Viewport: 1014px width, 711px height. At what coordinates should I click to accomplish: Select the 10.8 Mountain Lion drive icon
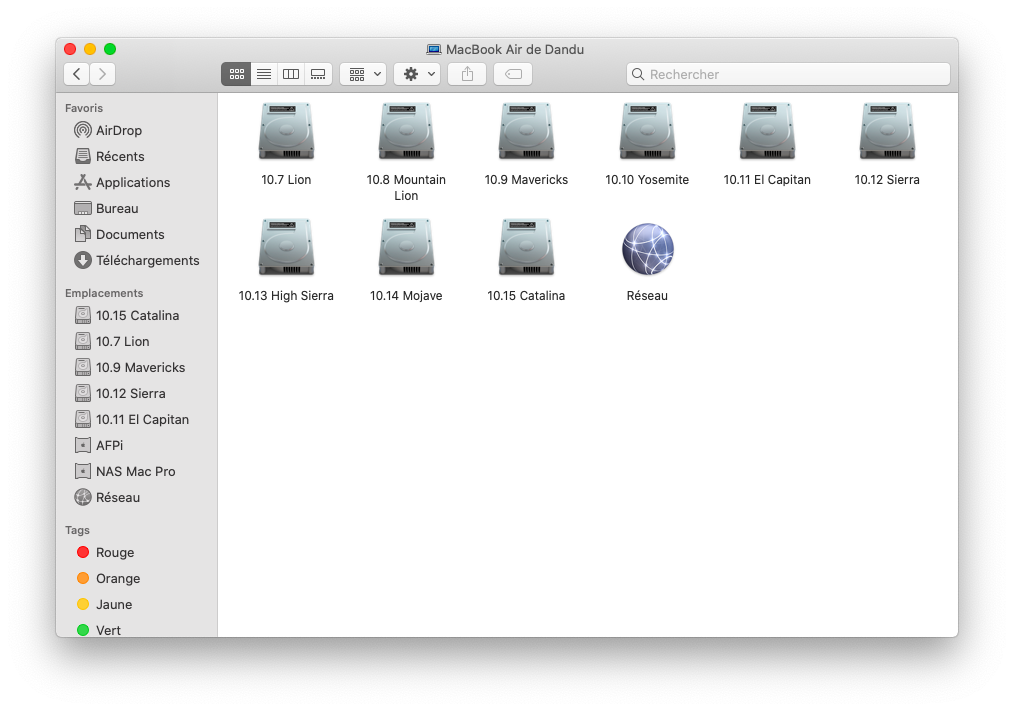point(406,131)
